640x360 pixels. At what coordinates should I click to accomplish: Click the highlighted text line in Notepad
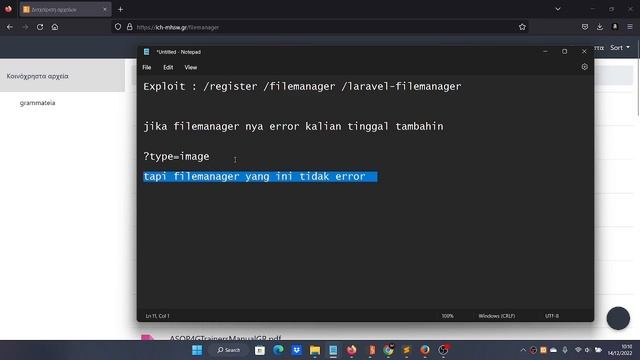[x=260, y=176]
